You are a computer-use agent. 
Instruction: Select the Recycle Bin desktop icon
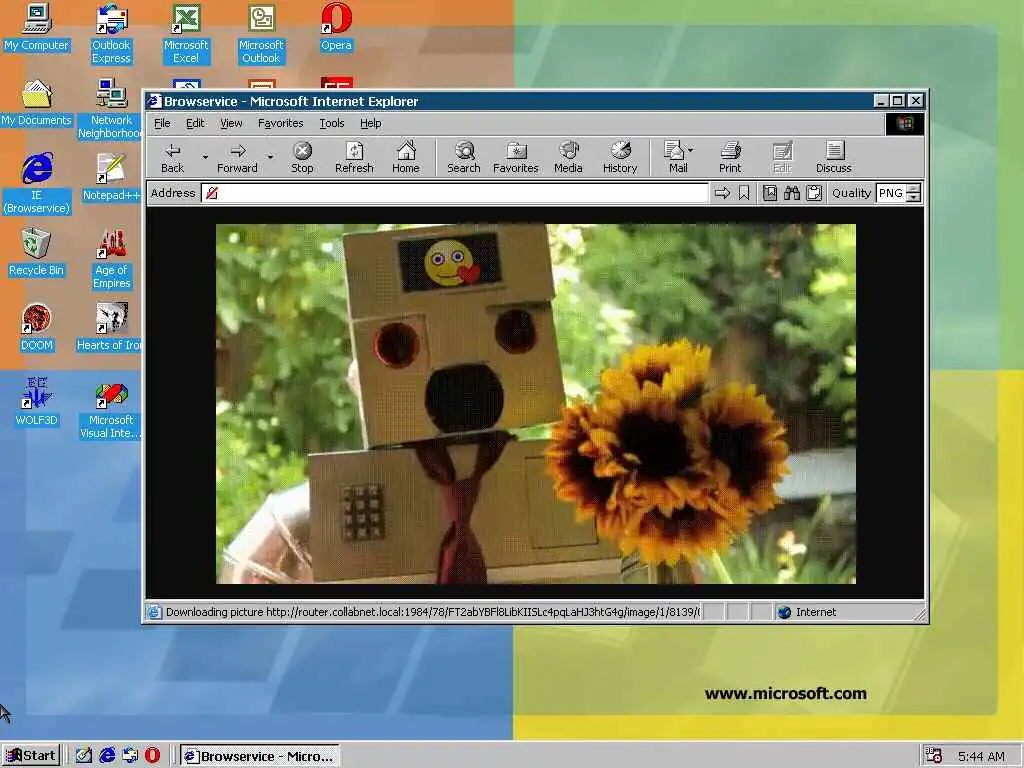tap(36, 253)
